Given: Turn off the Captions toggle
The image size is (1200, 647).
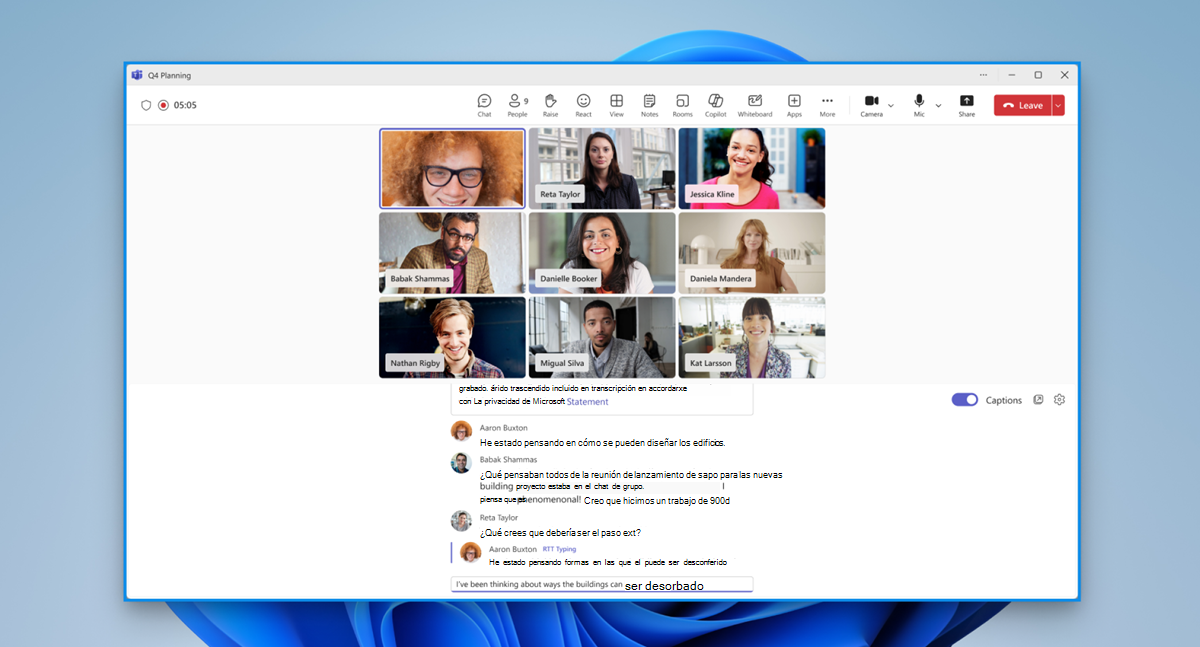Looking at the screenshot, I should click(964, 400).
